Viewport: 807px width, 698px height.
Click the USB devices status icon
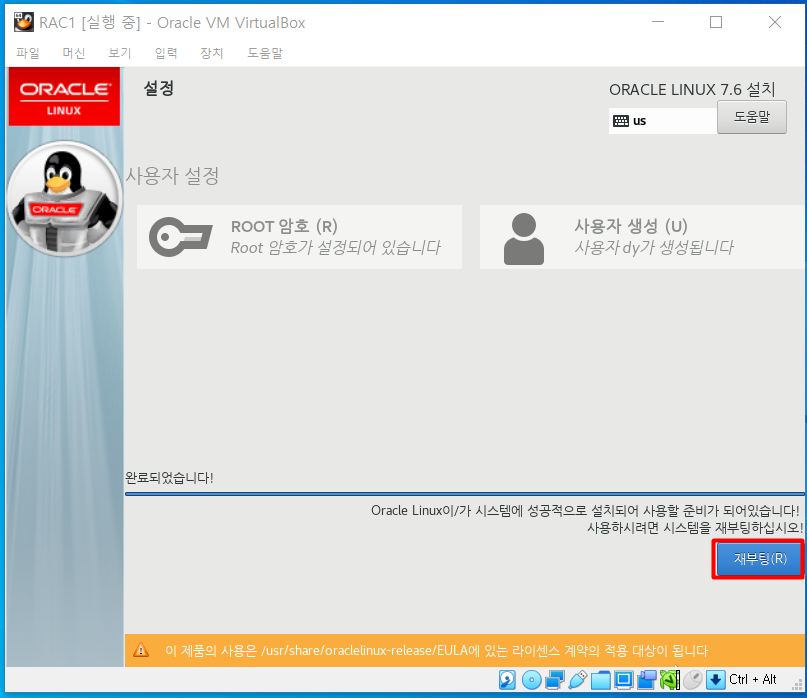coord(577,679)
